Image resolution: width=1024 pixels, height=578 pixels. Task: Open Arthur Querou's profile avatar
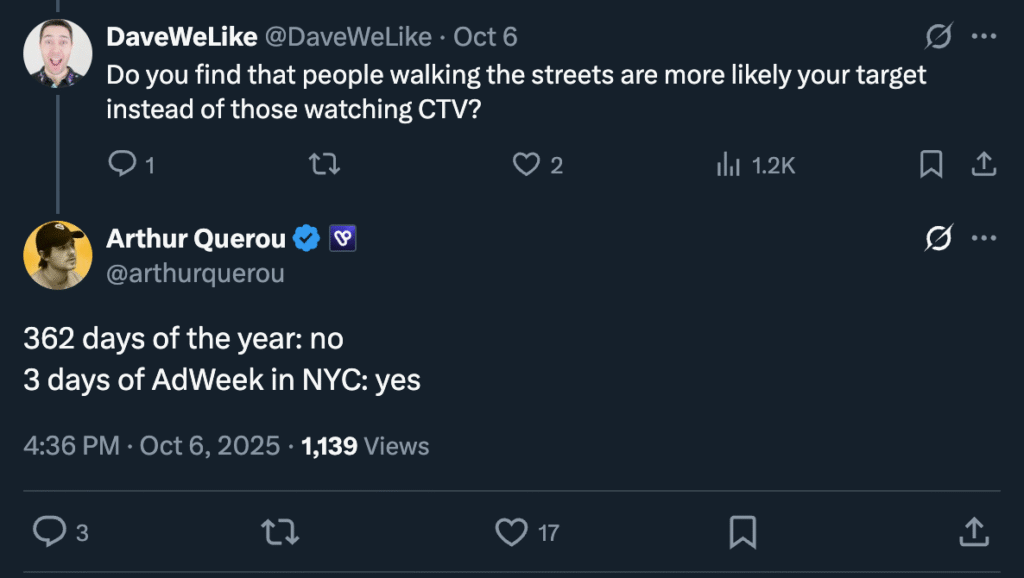point(57,255)
